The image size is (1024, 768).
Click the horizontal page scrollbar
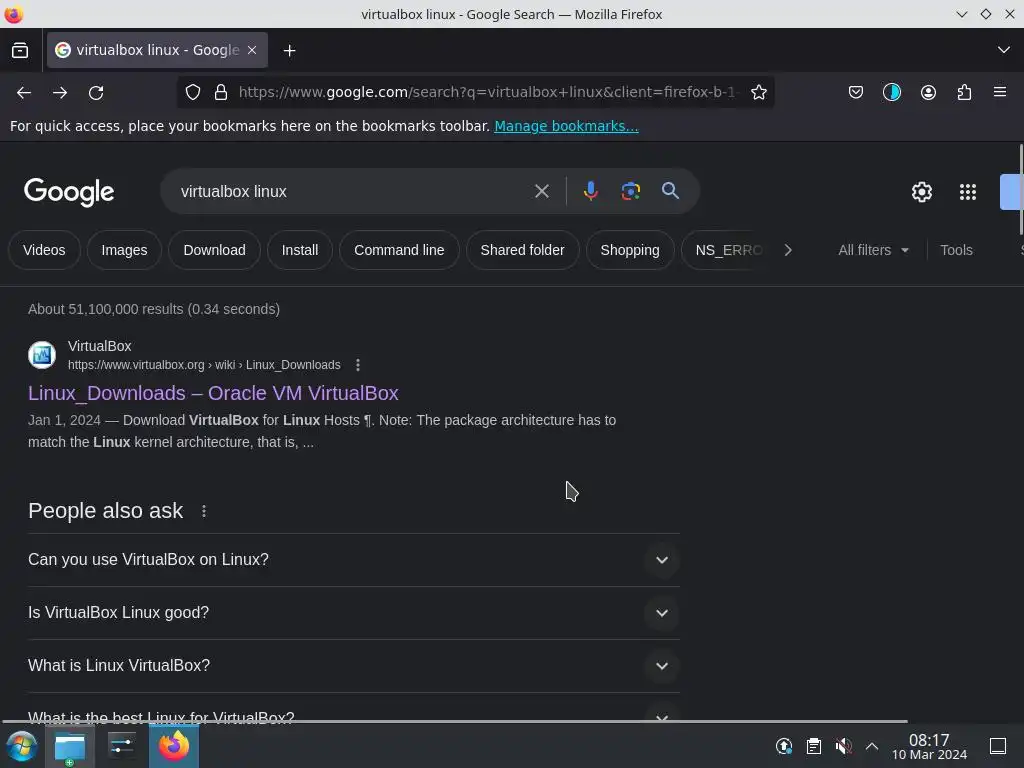(x=454, y=721)
